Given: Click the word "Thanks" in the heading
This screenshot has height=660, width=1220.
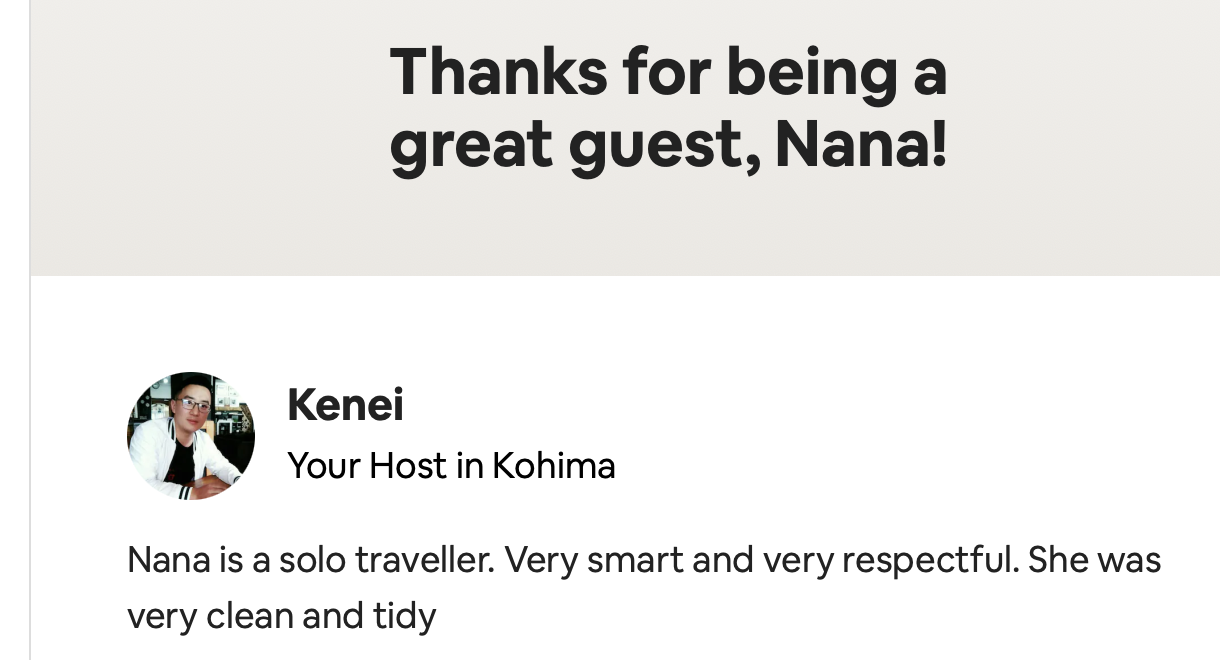Looking at the screenshot, I should coord(498,73).
